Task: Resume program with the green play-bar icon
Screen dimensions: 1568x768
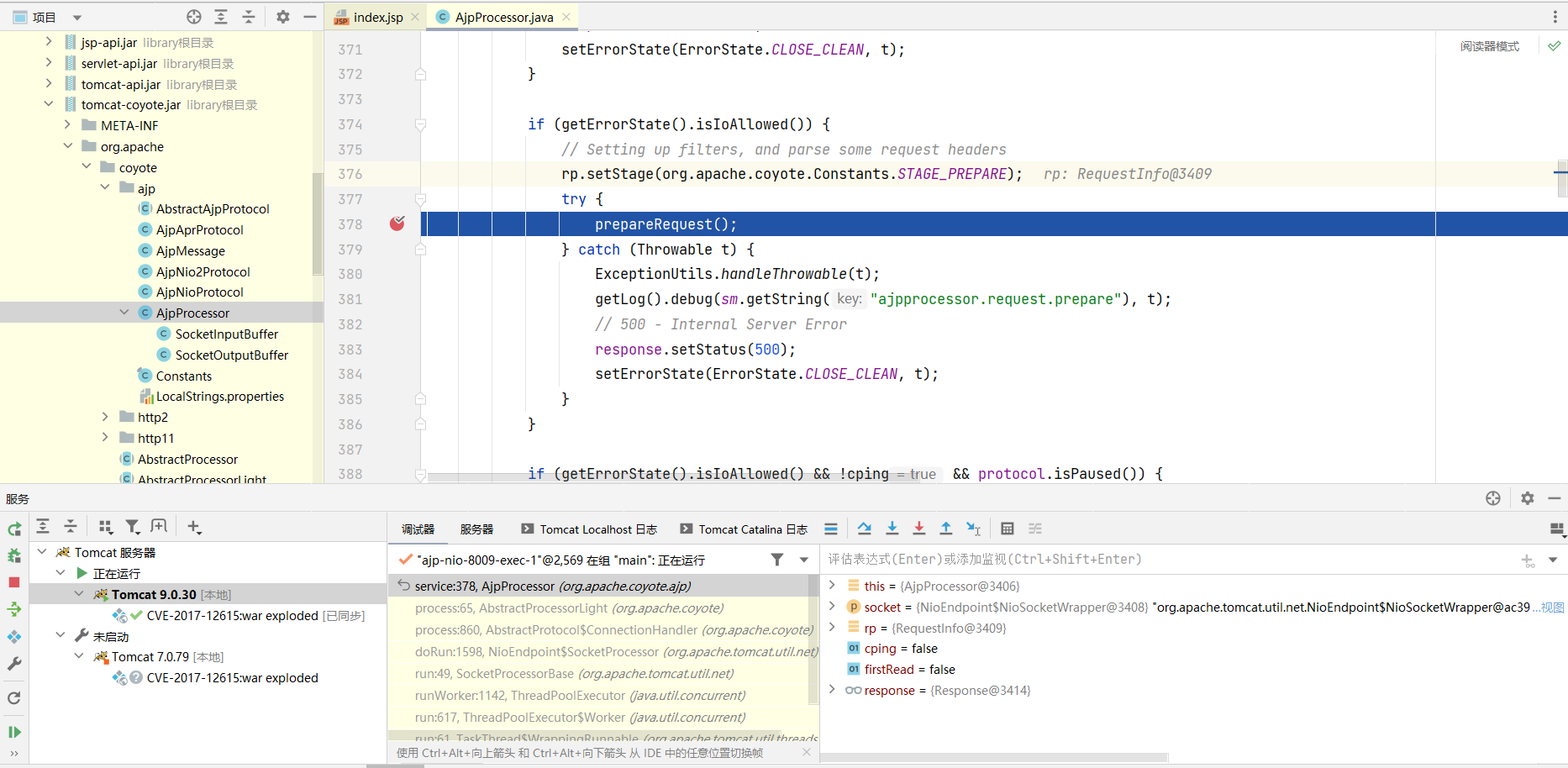Action: (14, 732)
